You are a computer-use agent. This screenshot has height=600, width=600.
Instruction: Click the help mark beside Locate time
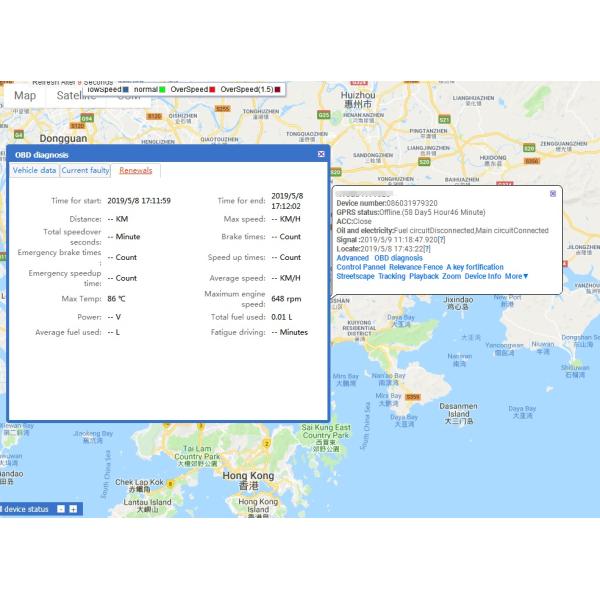(427, 249)
